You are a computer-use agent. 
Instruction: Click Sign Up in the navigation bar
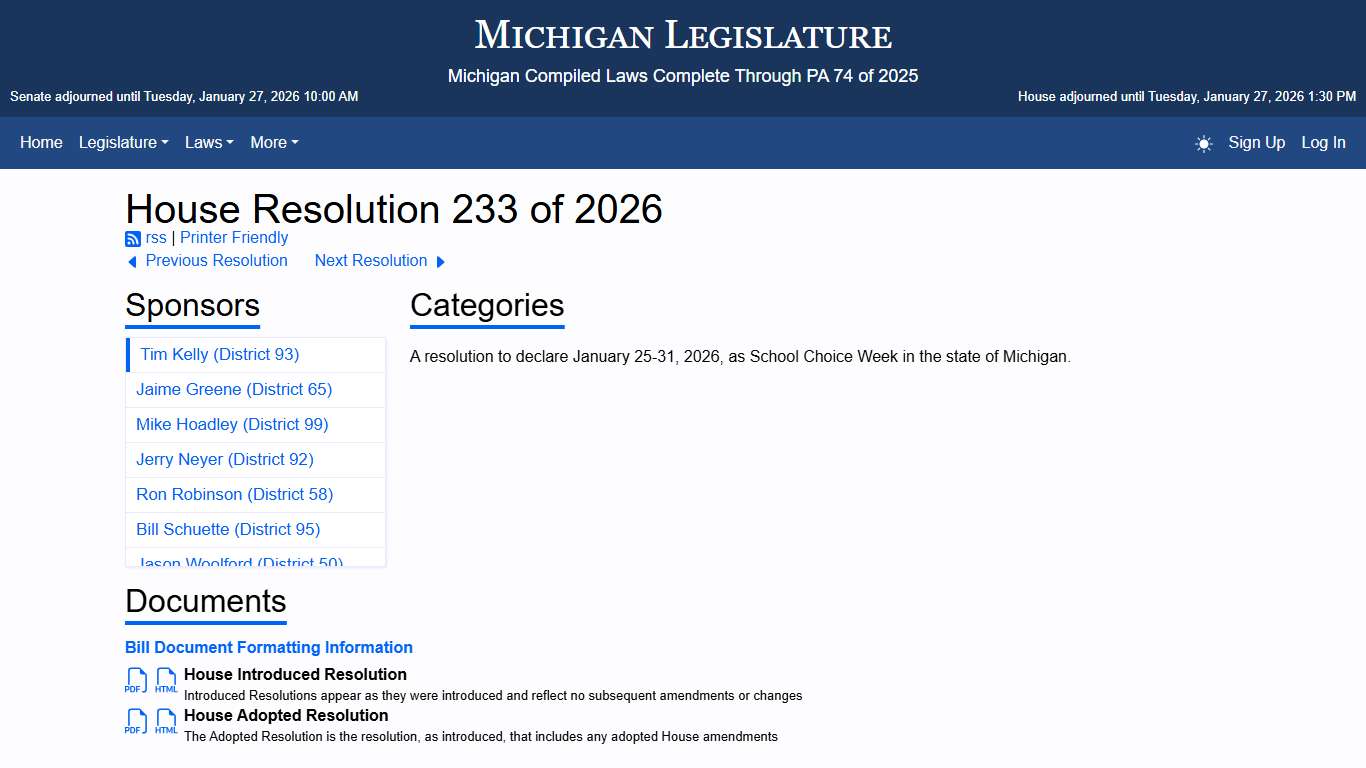coord(1256,143)
